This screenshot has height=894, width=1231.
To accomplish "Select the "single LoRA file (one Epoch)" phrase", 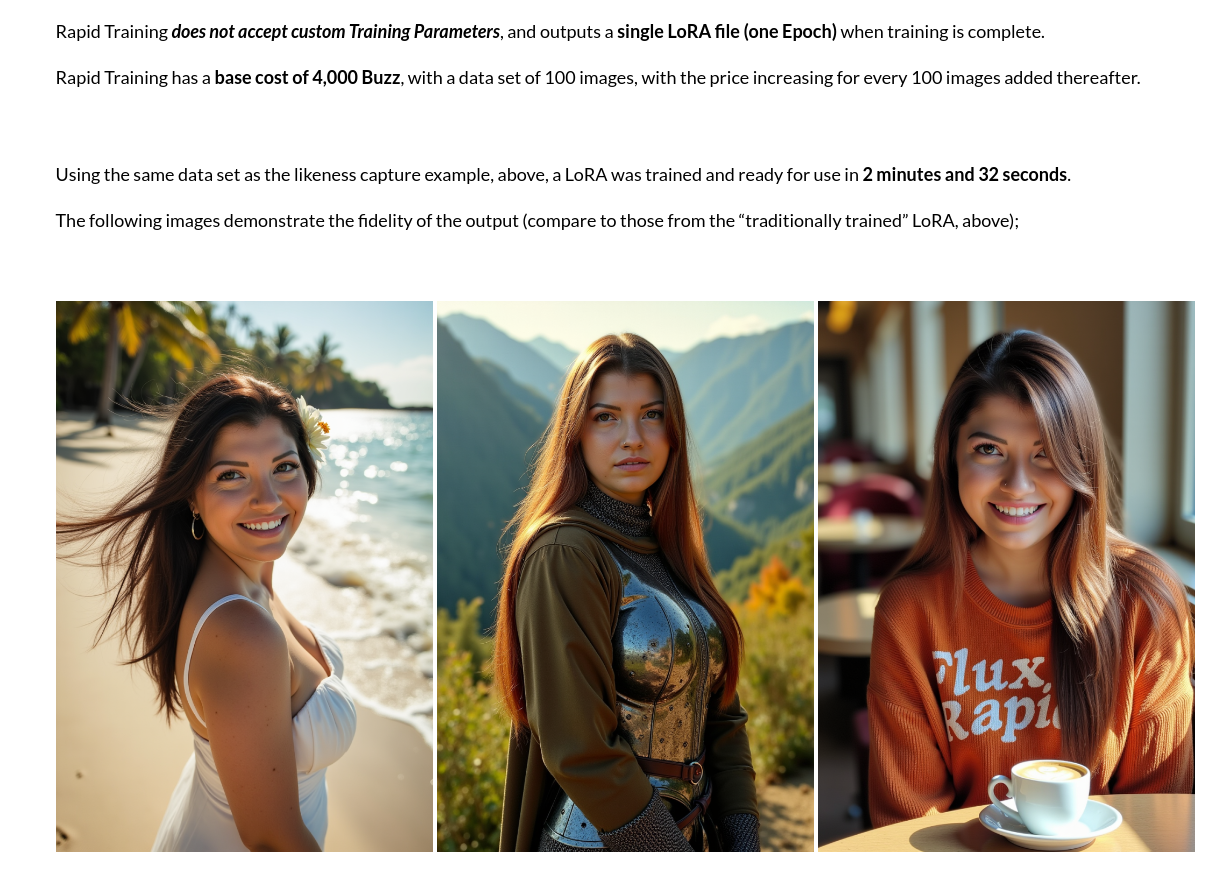I will tap(727, 32).
